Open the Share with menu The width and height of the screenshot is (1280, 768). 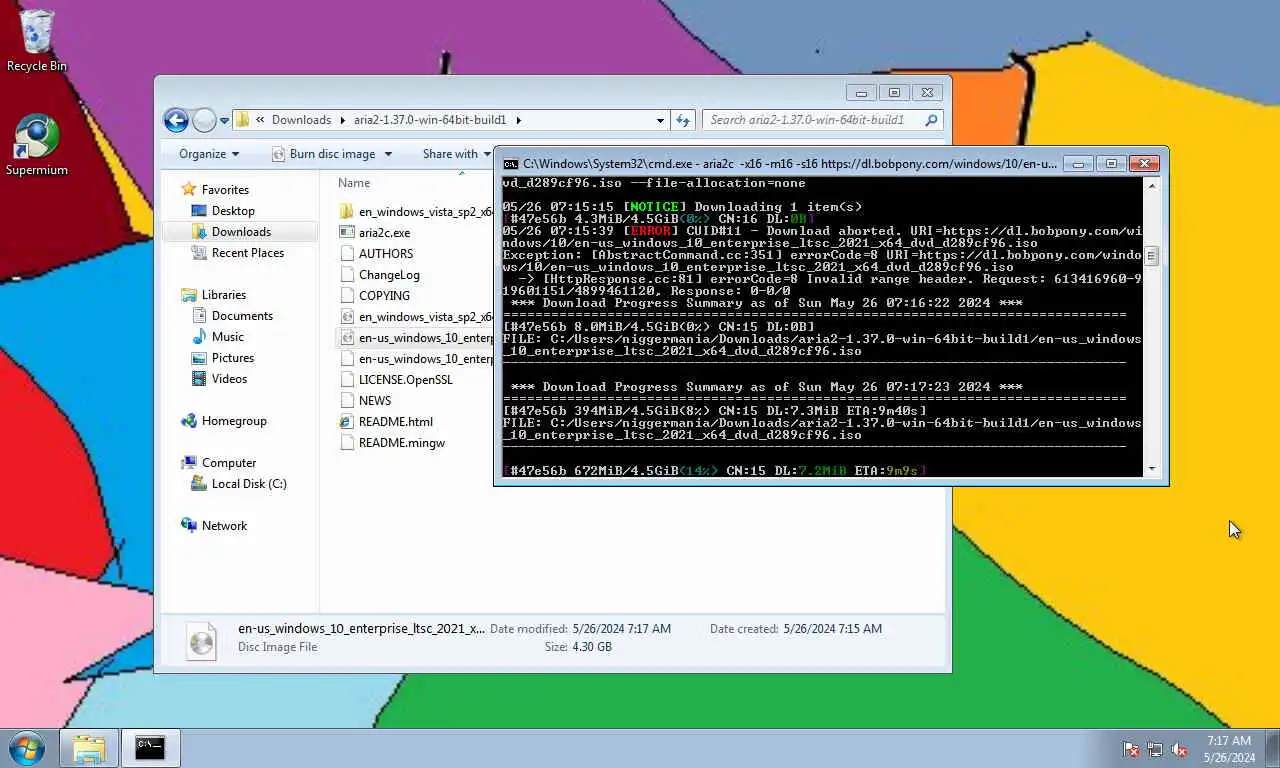(x=456, y=154)
